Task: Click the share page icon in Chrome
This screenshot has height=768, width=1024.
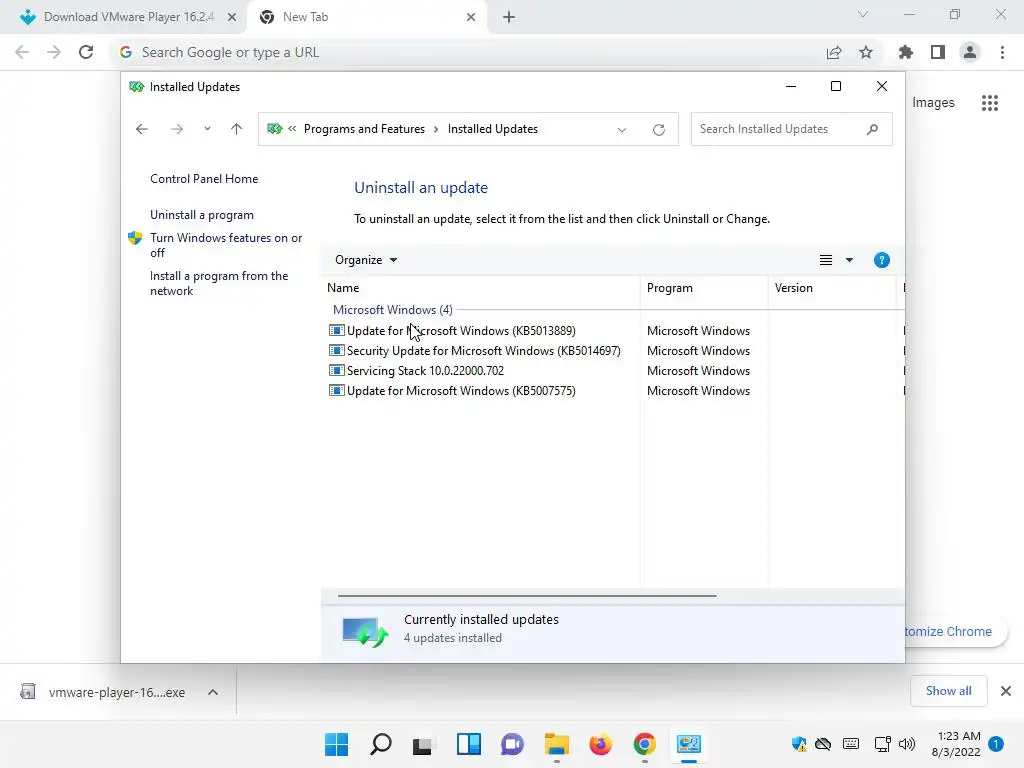Action: 834,52
